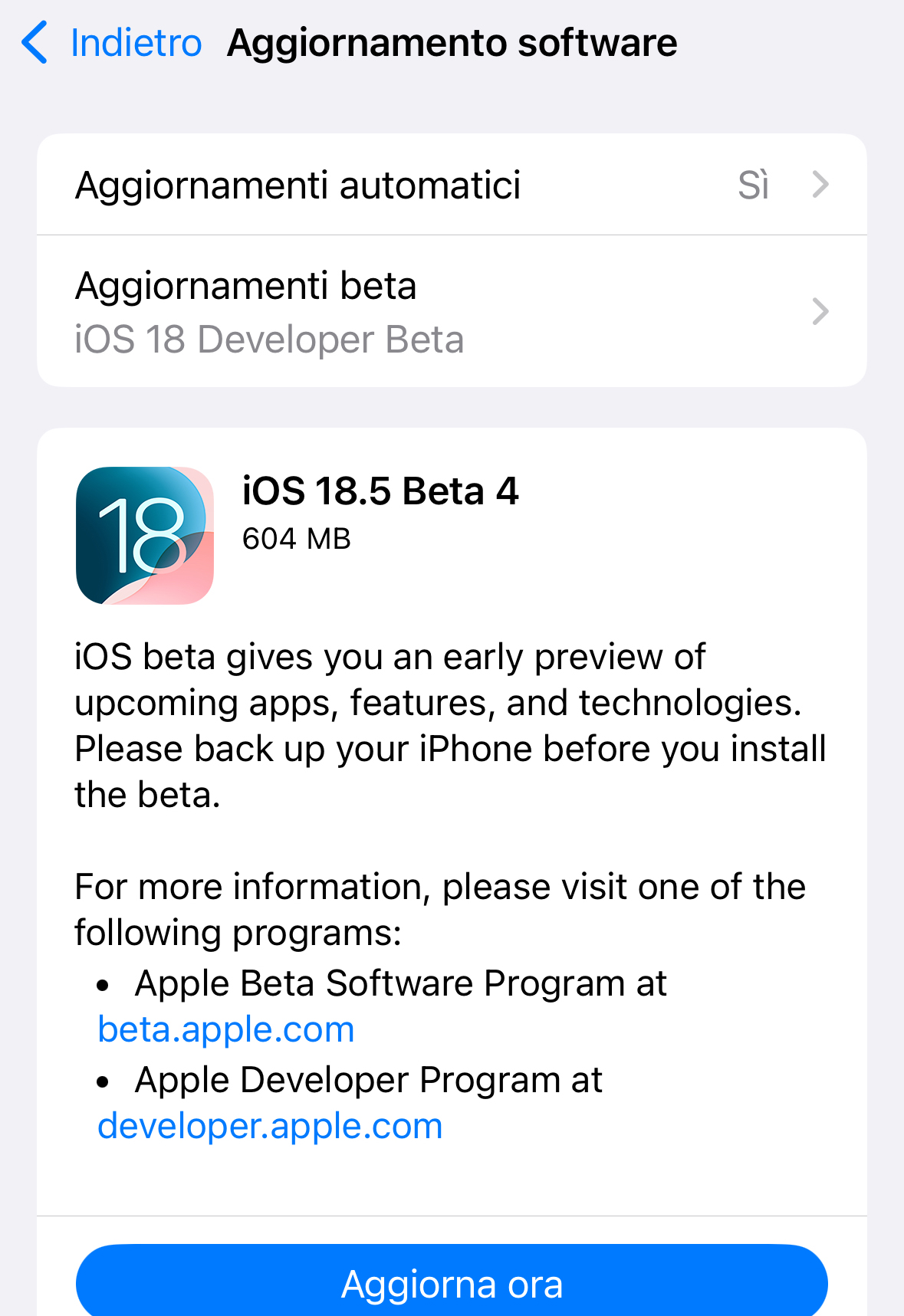The image size is (904, 1316).
Task: Tap the Sì value for automatic updates
Action: [753, 185]
